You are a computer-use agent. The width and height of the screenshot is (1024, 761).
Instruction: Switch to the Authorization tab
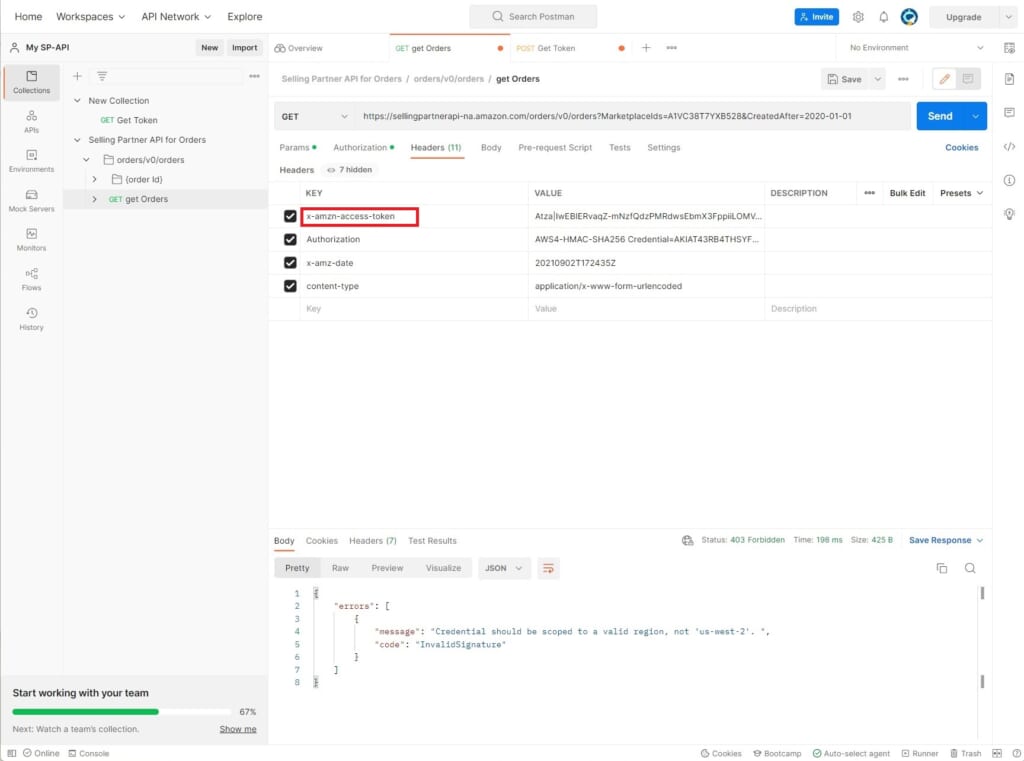click(364, 148)
